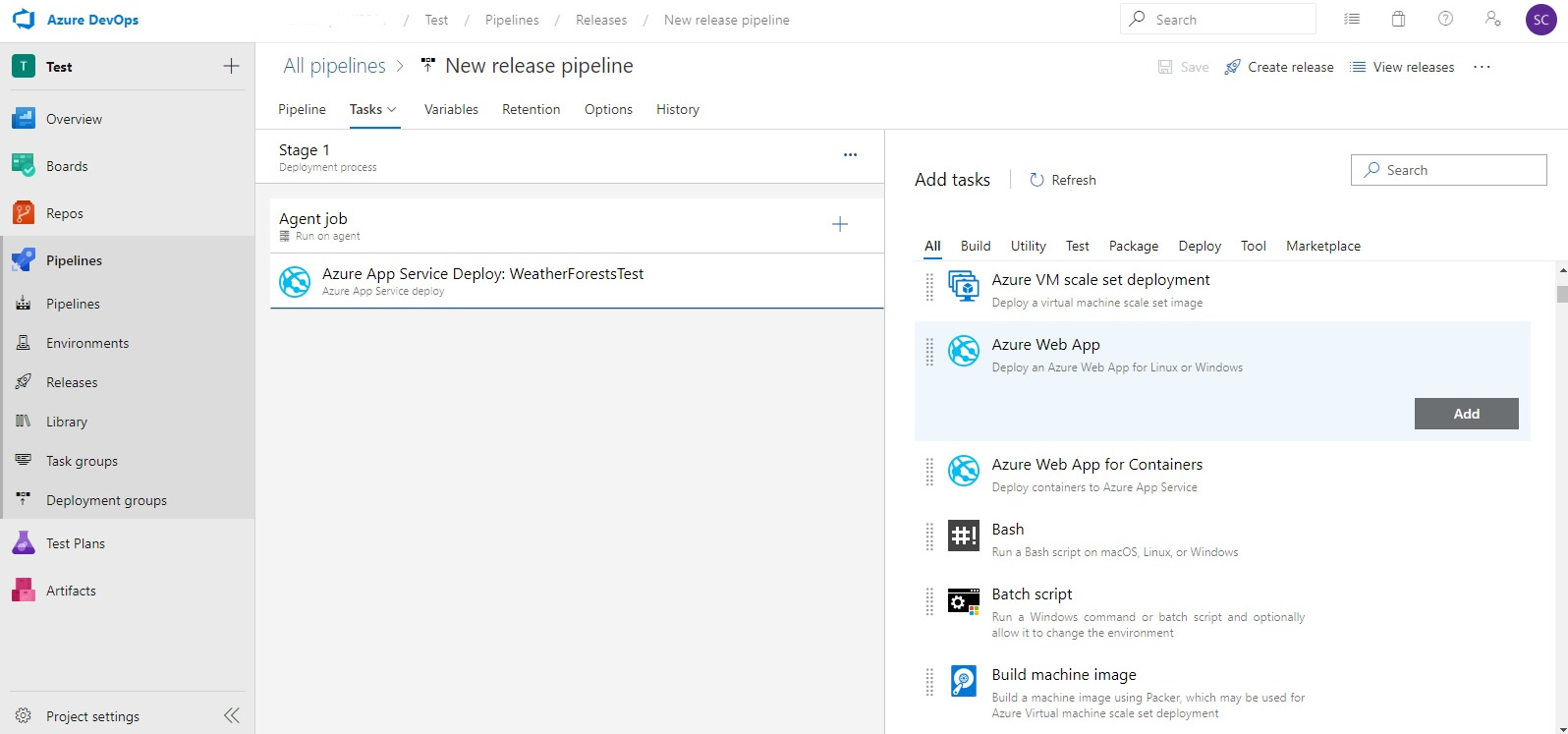Click the Releases breadcrumb link
The height and width of the screenshot is (734, 1568).
click(601, 20)
